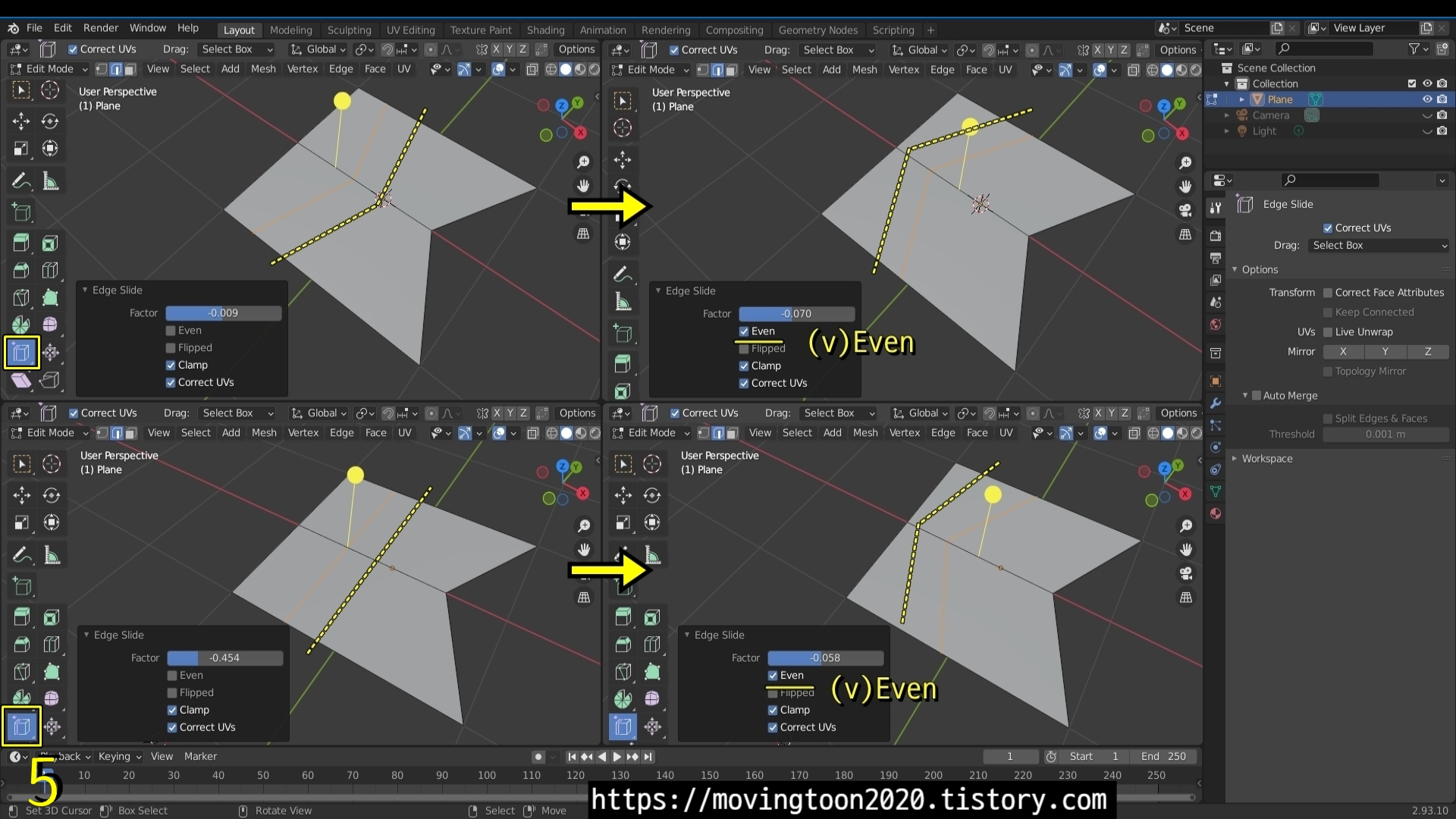The width and height of the screenshot is (1456, 819).
Task: Click the zoom view icon in top-left viewport
Action: click(583, 162)
